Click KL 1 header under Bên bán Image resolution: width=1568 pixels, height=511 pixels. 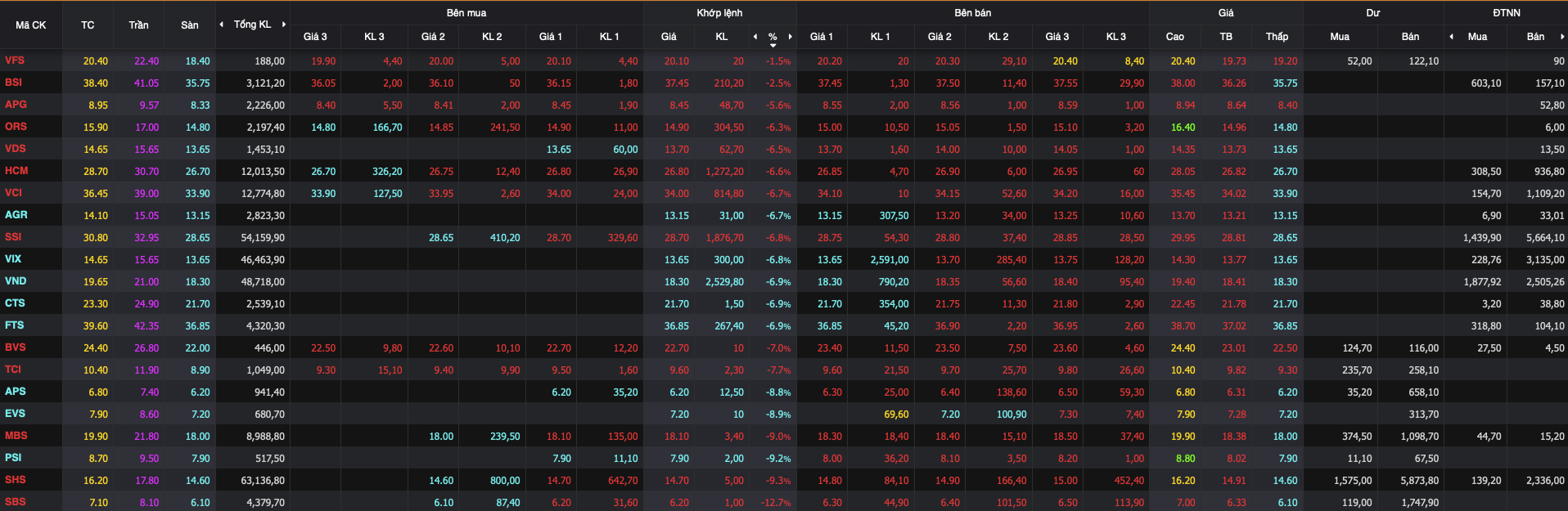pyautogui.click(x=880, y=37)
